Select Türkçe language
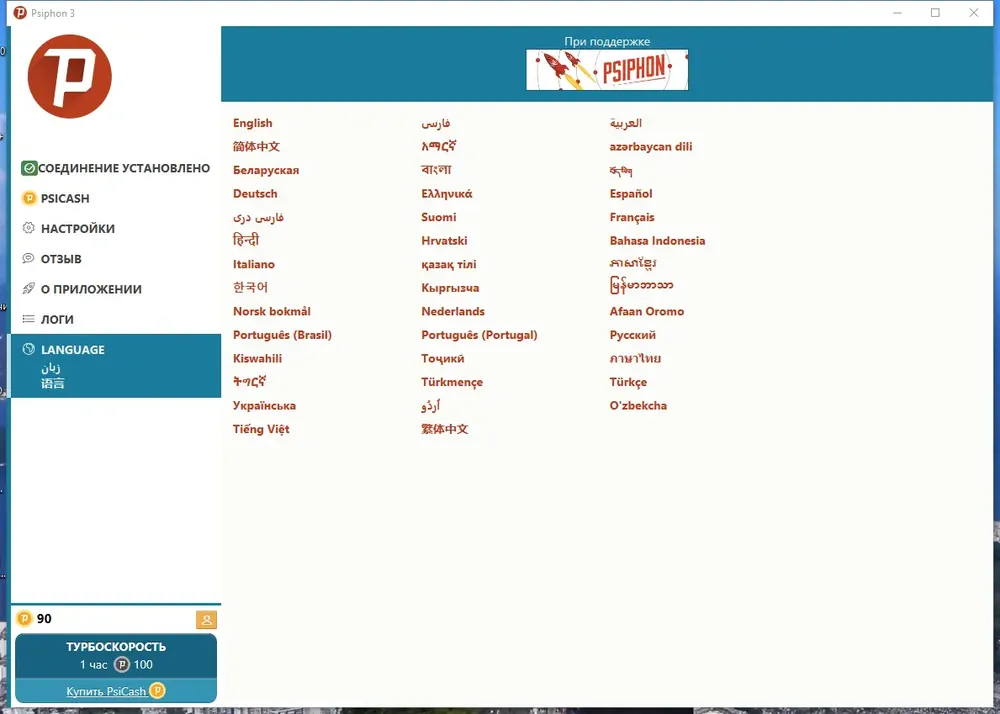The width and height of the screenshot is (1000, 714). (x=628, y=382)
